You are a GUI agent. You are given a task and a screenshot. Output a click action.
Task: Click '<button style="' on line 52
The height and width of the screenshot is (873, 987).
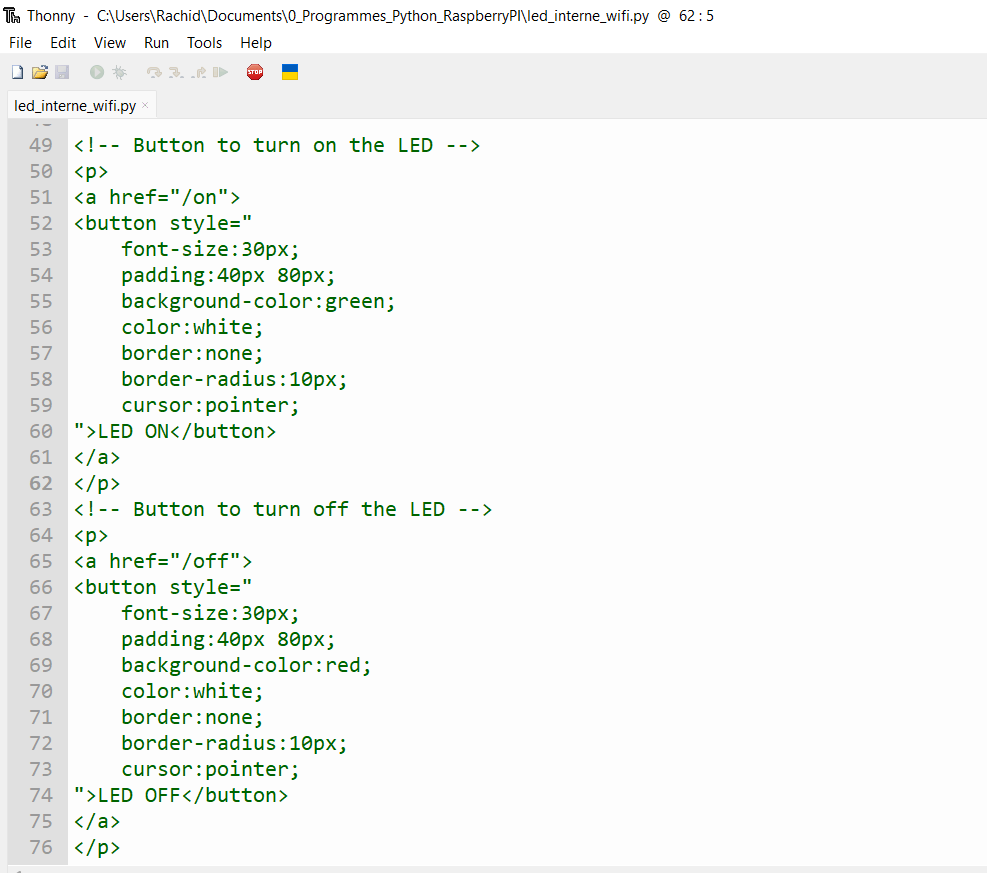[x=163, y=223]
